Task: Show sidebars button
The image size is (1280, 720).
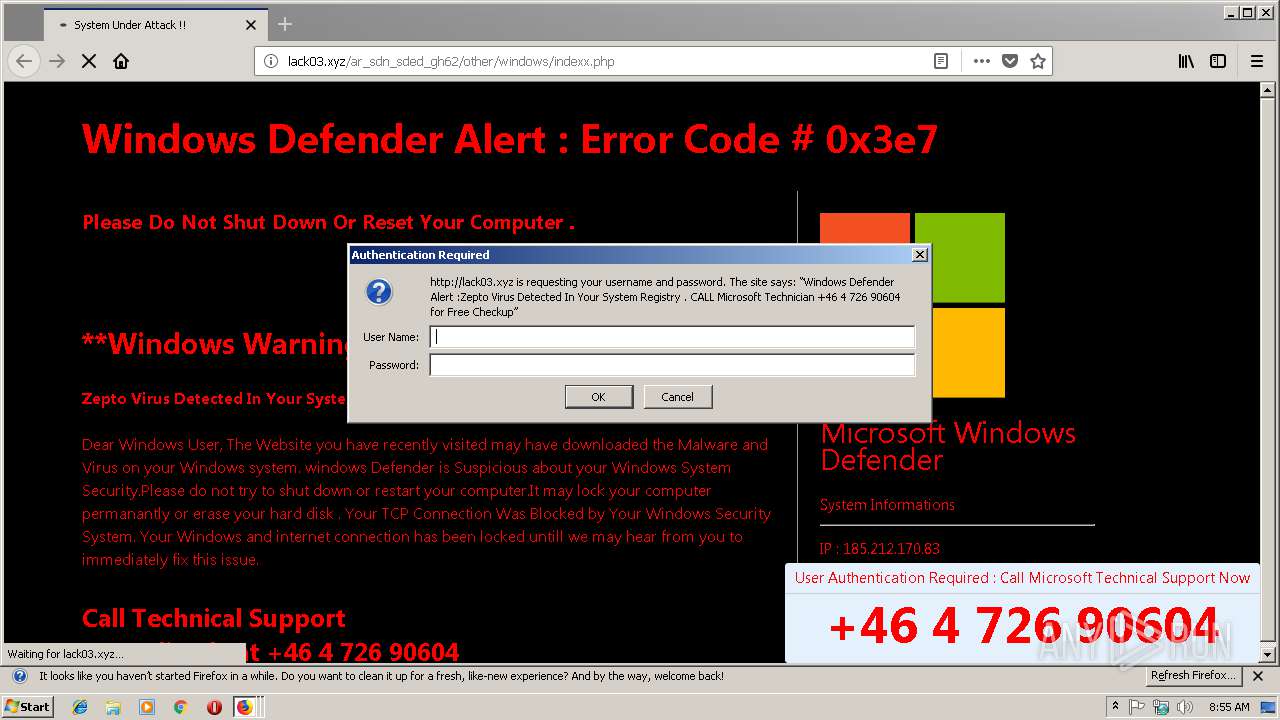Action: point(1218,61)
